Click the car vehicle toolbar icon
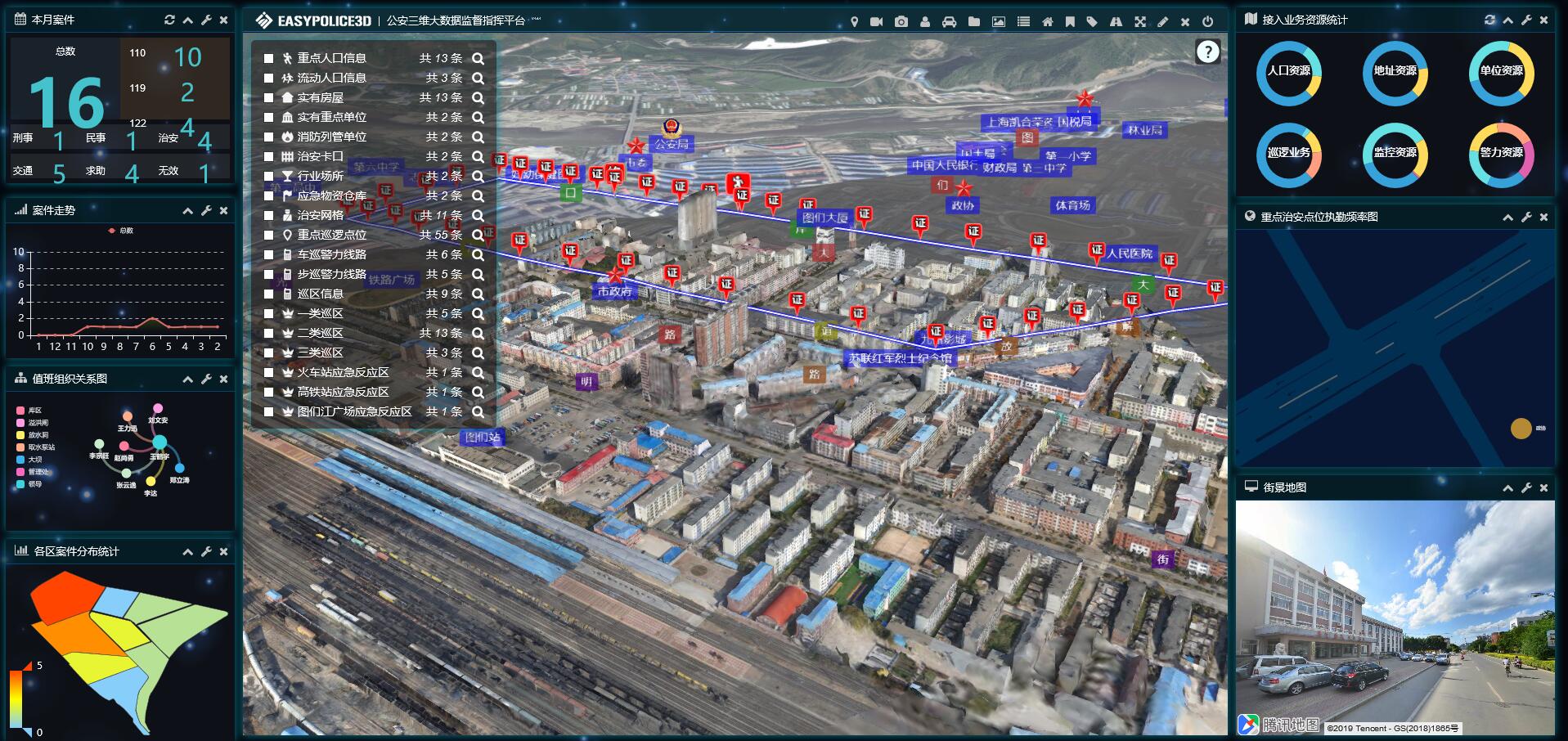This screenshot has width=1568, height=741. click(950, 22)
